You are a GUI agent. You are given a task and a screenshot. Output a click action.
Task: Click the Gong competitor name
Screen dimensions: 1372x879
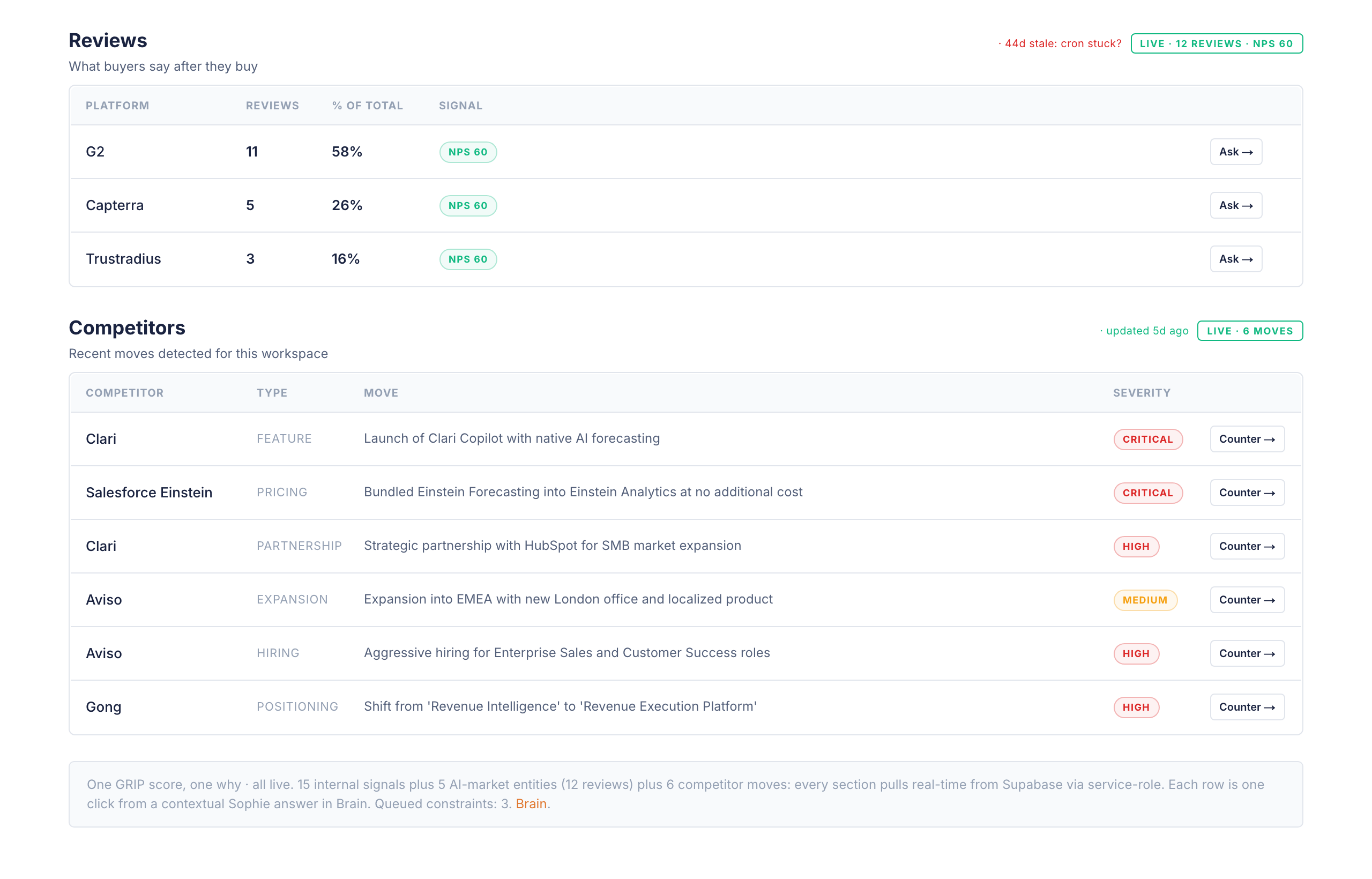point(103,708)
